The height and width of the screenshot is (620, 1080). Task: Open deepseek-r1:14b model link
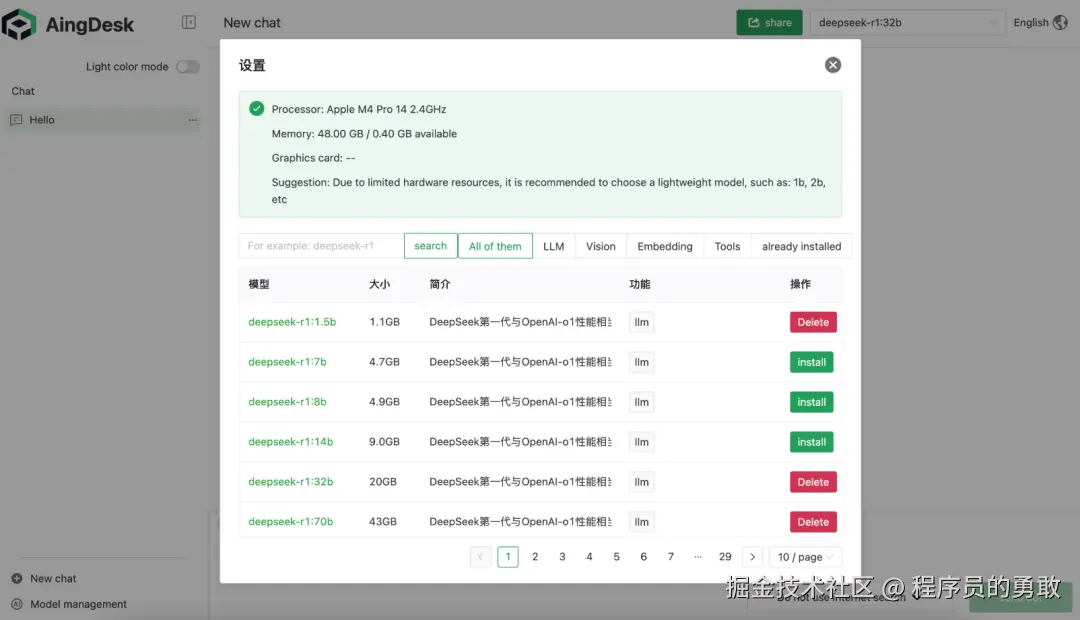point(291,442)
